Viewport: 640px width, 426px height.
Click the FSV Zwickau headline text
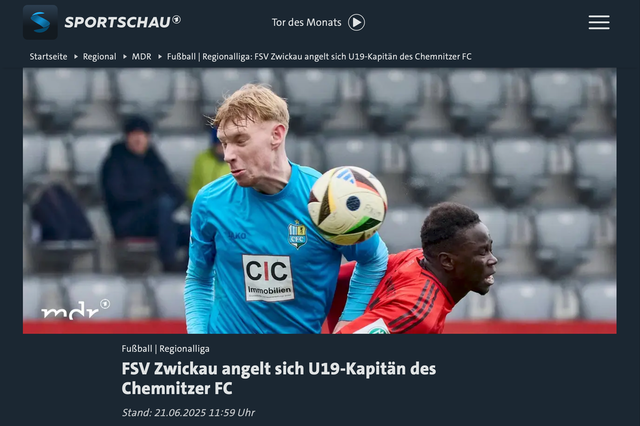click(x=279, y=378)
